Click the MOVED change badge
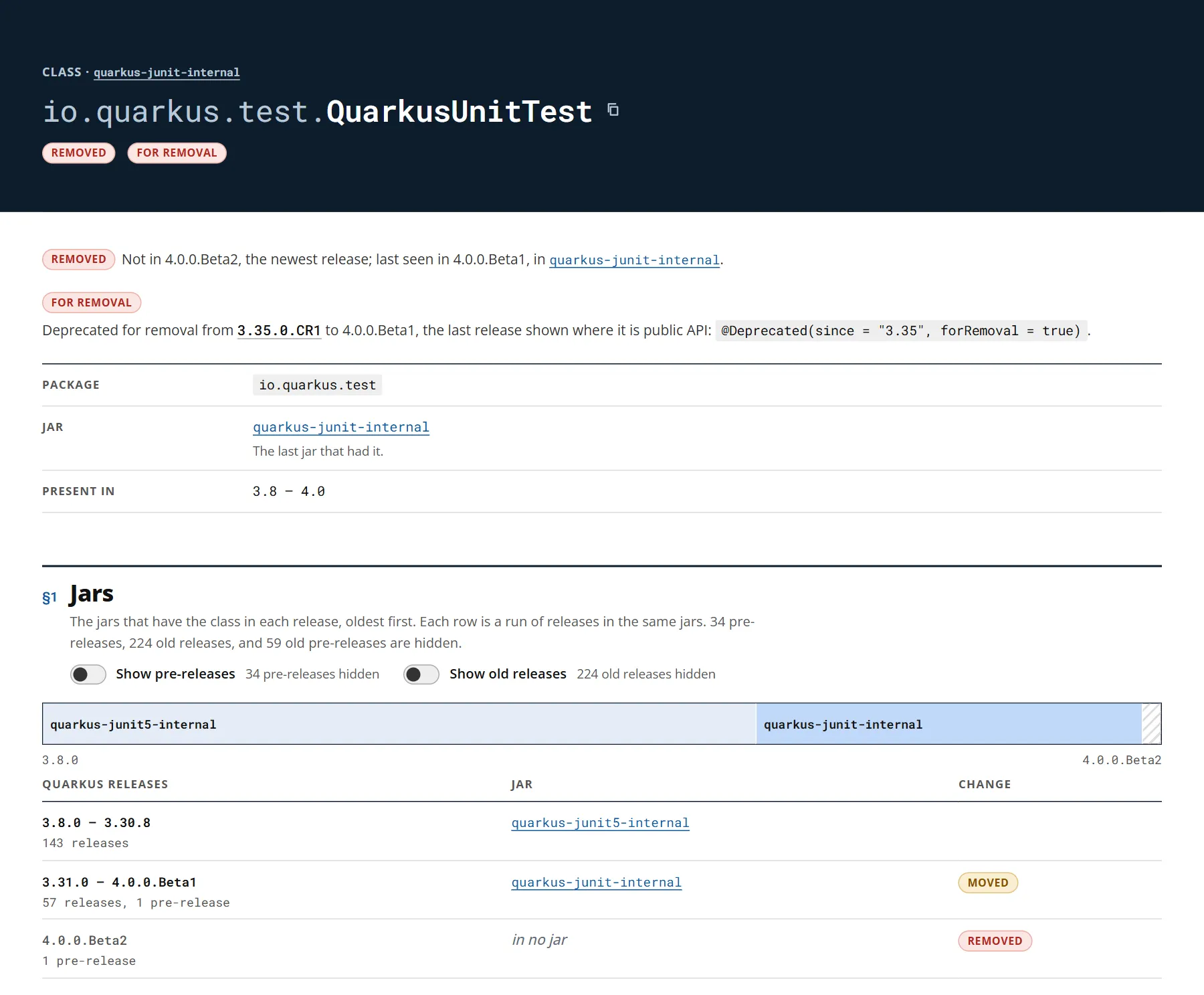Screen dimensions: 1204x995 (x=988, y=883)
